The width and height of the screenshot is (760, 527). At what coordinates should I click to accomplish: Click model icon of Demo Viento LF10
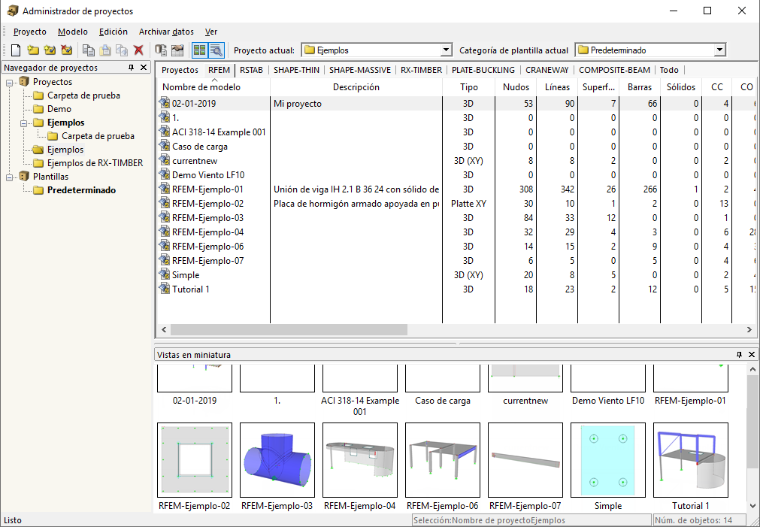[x=164, y=175]
